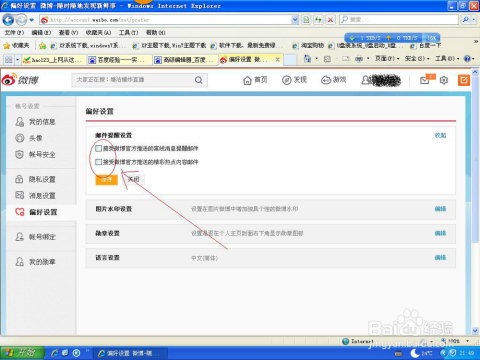This screenshot has height=360, width=480.
Task: Expand the back/forward history dropdown arrow
Action: 32,20
